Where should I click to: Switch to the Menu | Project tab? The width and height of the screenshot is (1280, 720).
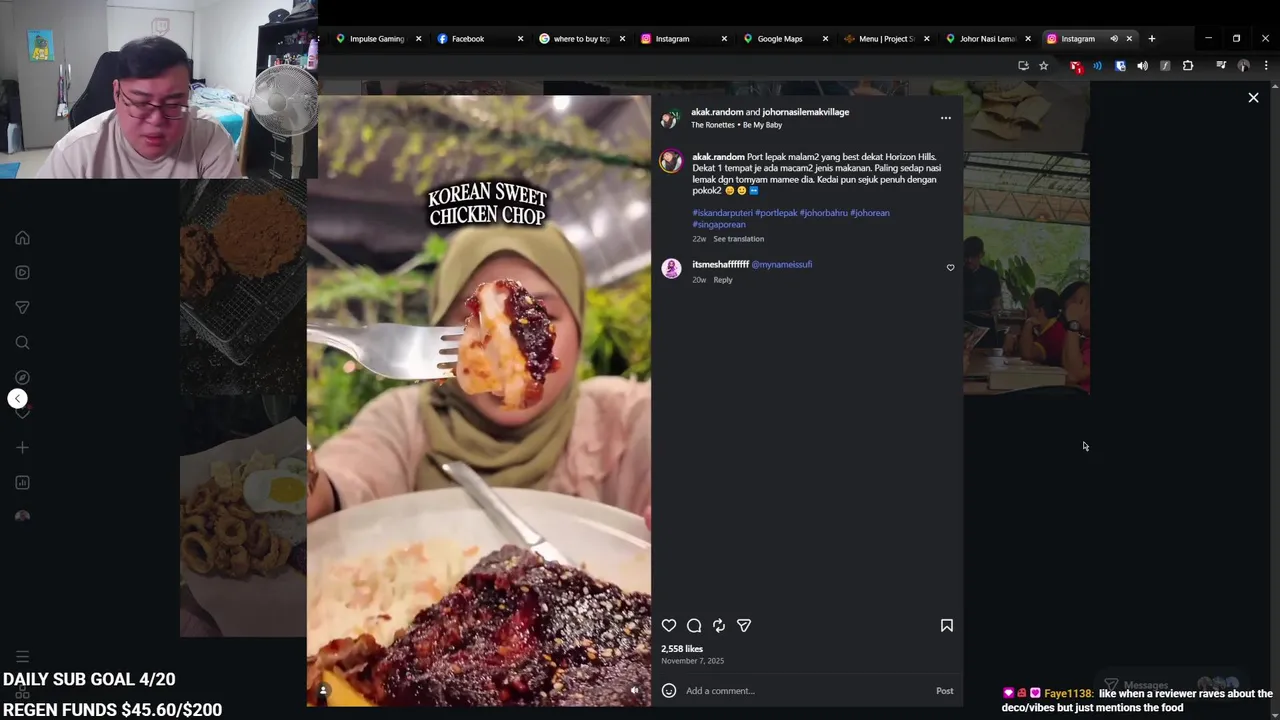pos(886,39)
